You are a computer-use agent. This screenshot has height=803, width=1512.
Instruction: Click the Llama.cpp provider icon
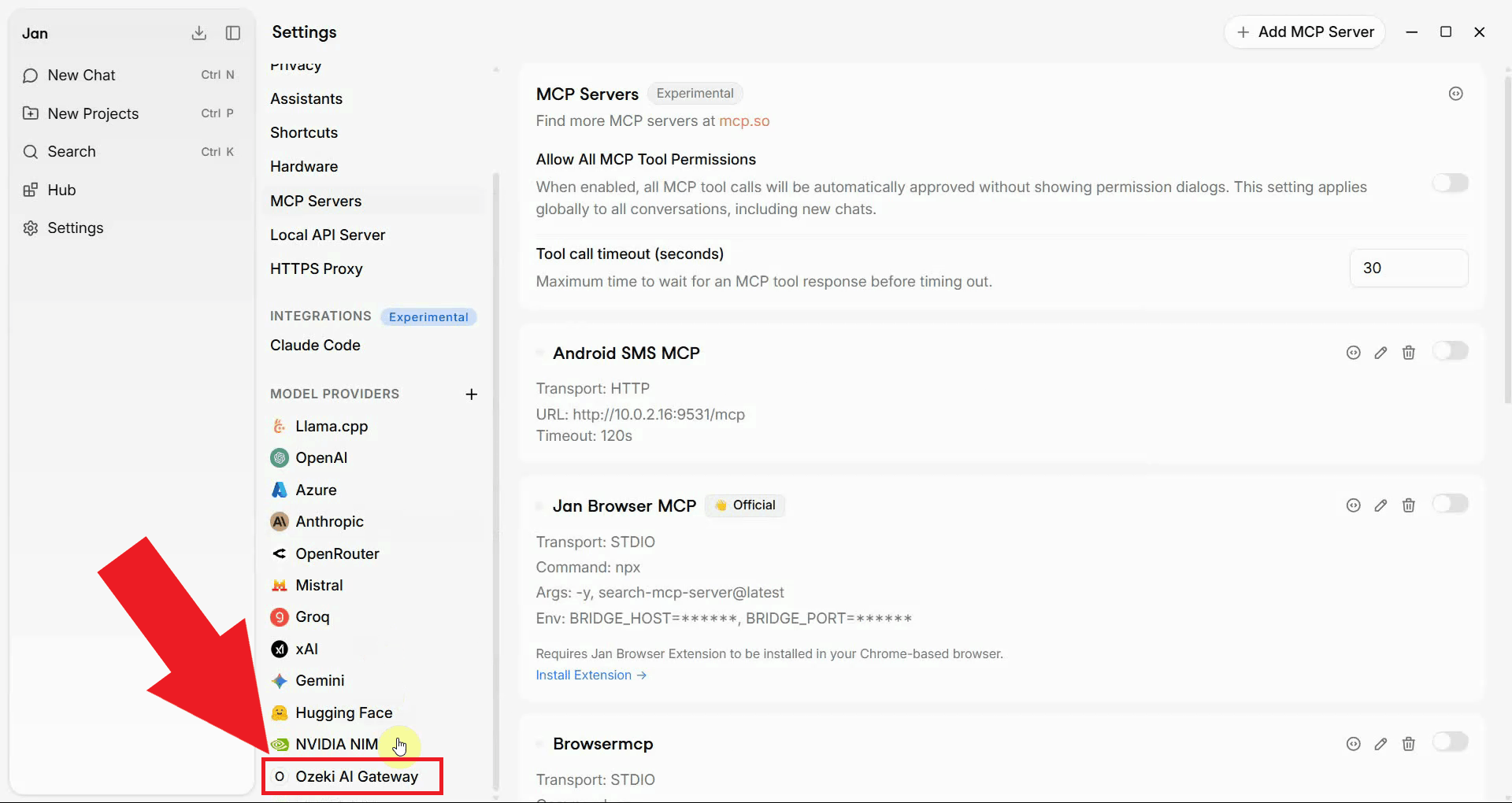click(280, 427)
